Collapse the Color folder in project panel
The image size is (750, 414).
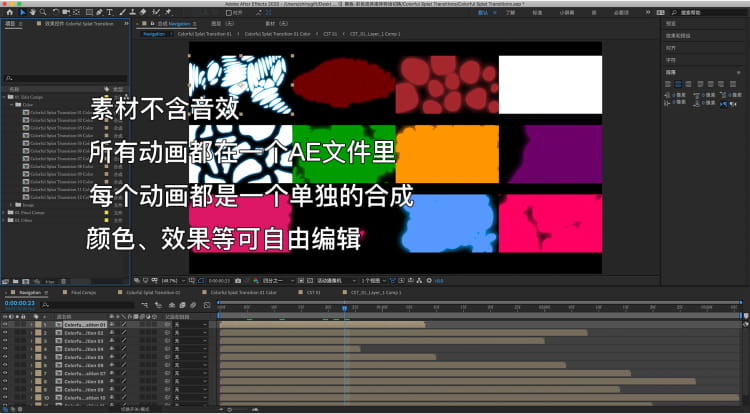(11, 104)
